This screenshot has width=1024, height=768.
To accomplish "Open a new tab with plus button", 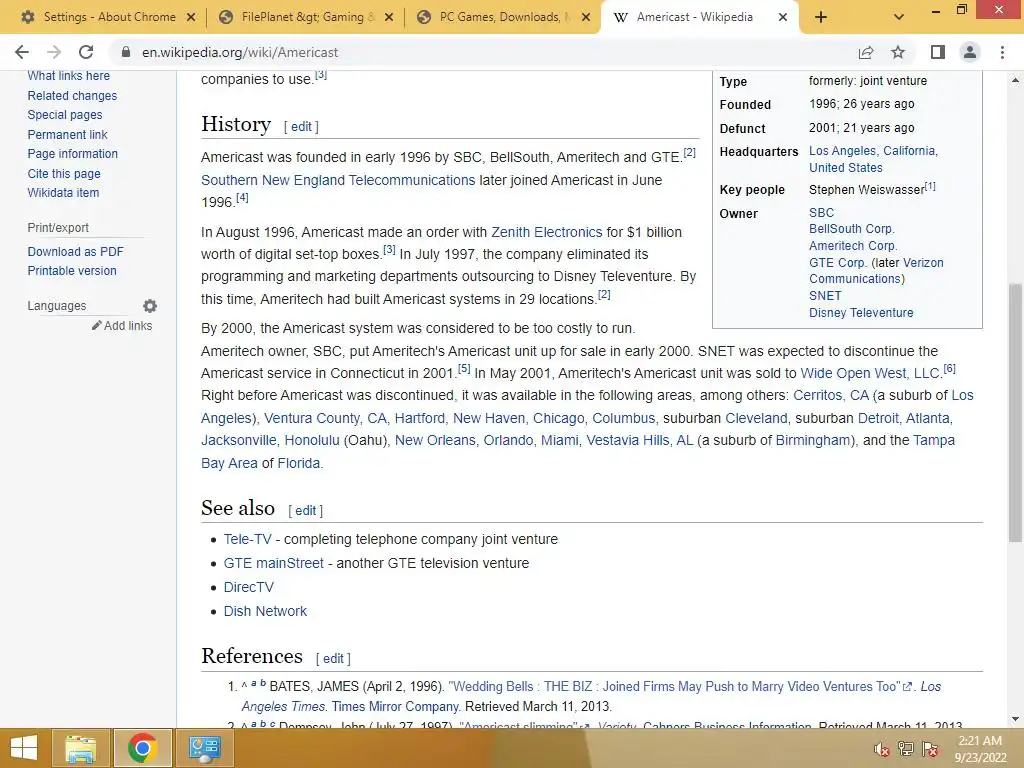I will click(821, 17).
